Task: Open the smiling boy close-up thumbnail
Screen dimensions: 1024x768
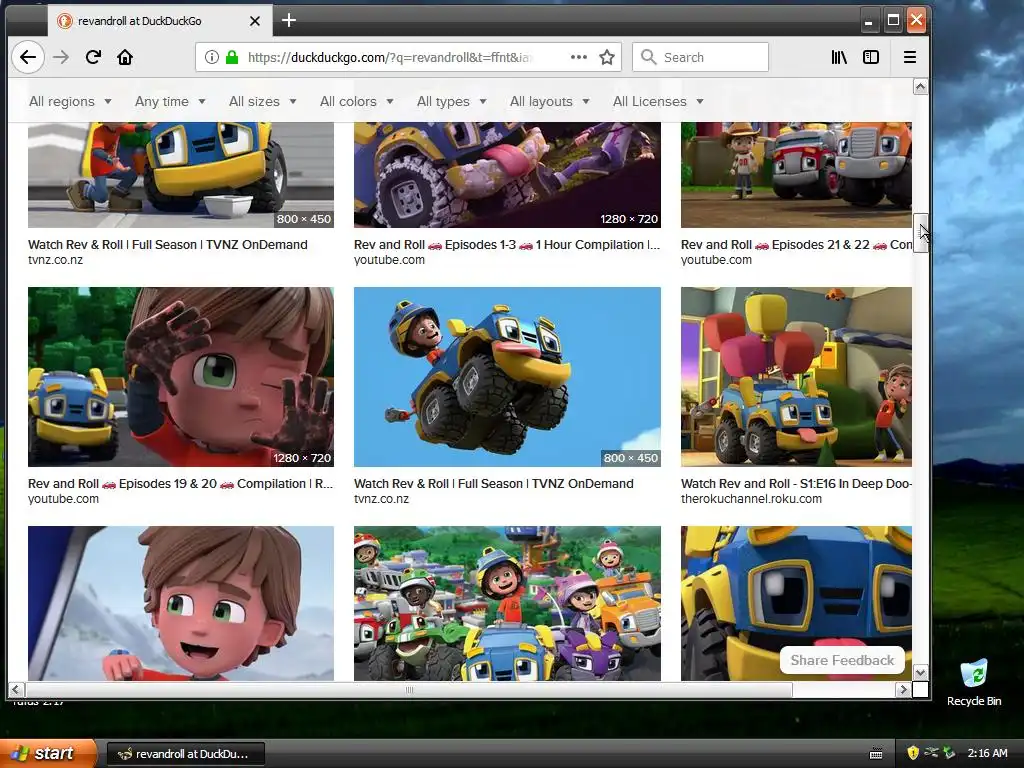Action: (x=181, y=603)
